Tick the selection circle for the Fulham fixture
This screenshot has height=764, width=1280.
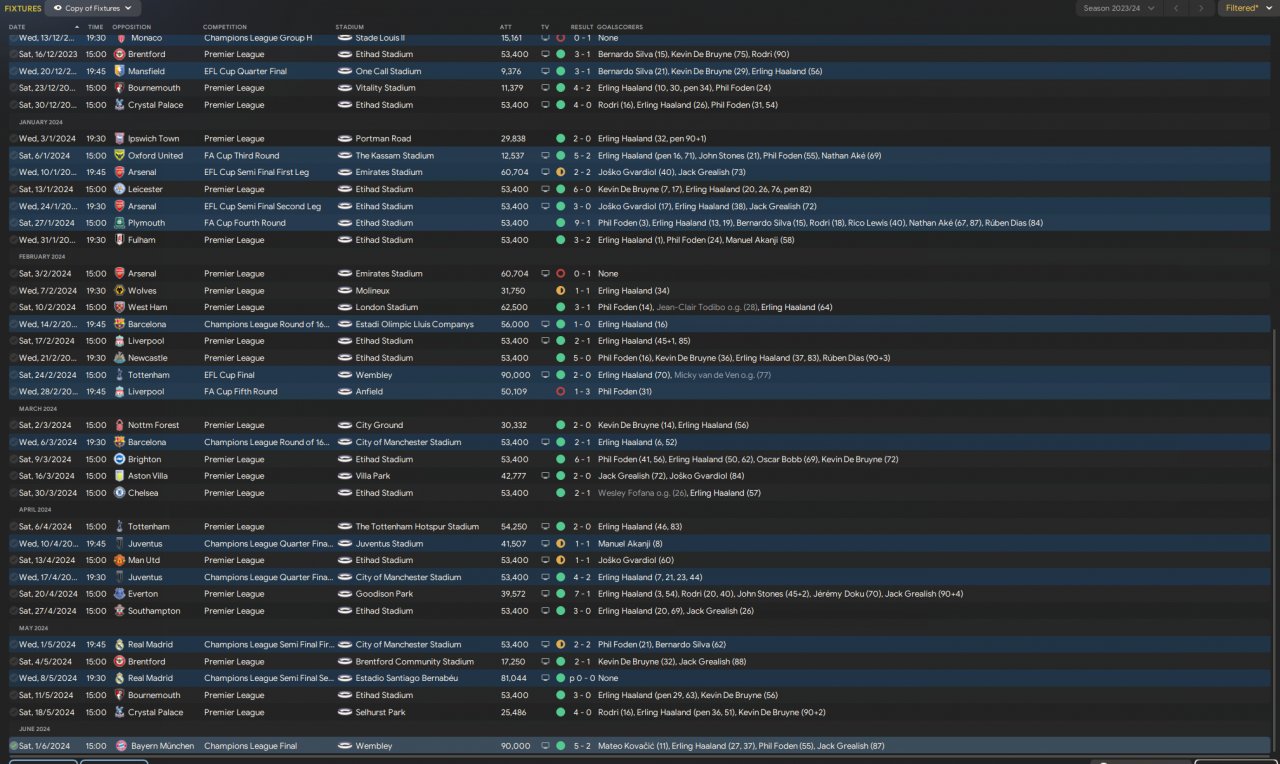point(14,240)
